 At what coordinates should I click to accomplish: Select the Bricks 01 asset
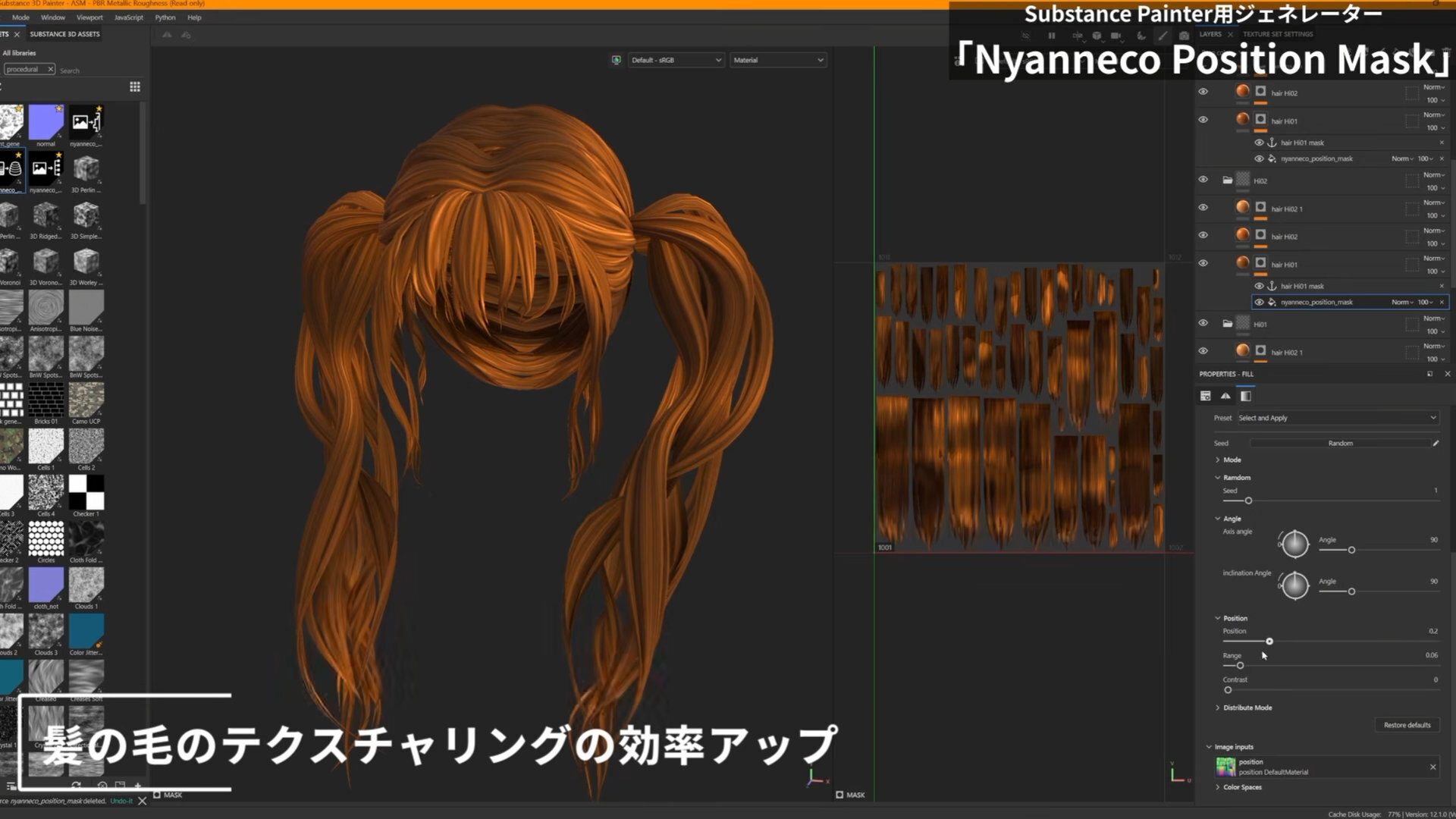[x=46, y=400]
